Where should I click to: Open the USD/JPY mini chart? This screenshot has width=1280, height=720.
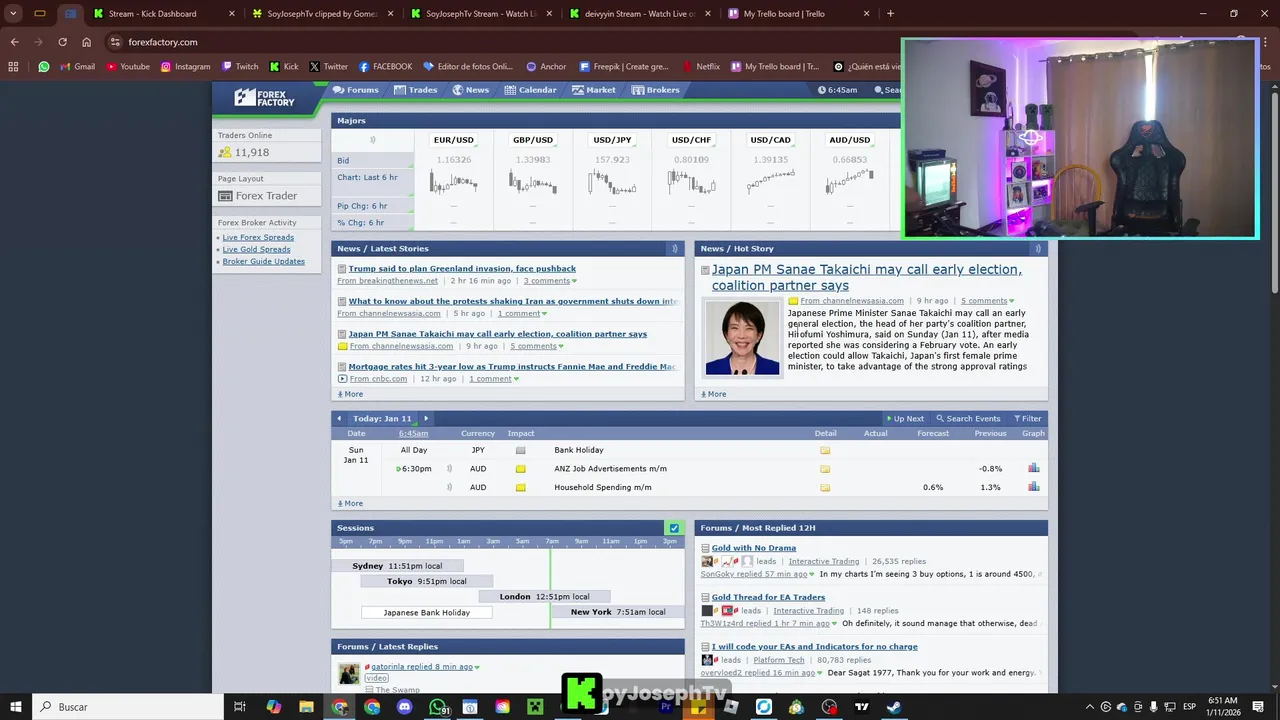612,182
